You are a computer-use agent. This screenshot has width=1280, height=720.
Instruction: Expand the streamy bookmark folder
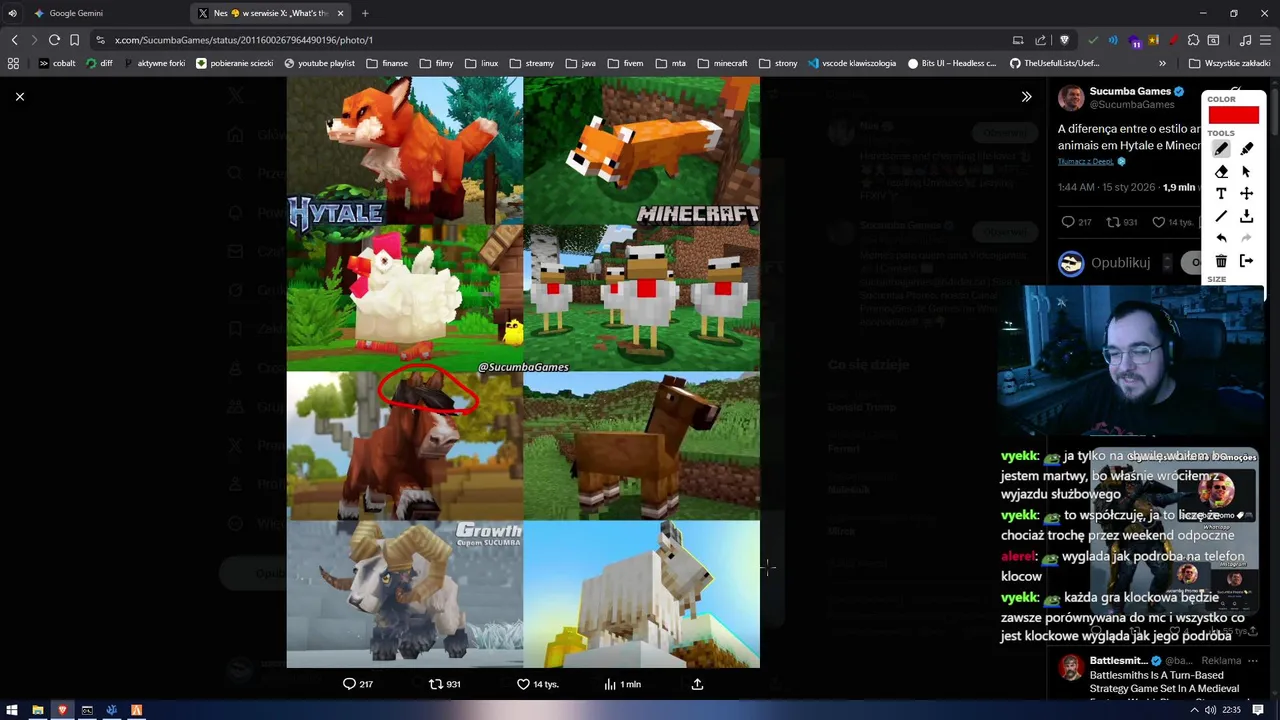tap(531, 63)
